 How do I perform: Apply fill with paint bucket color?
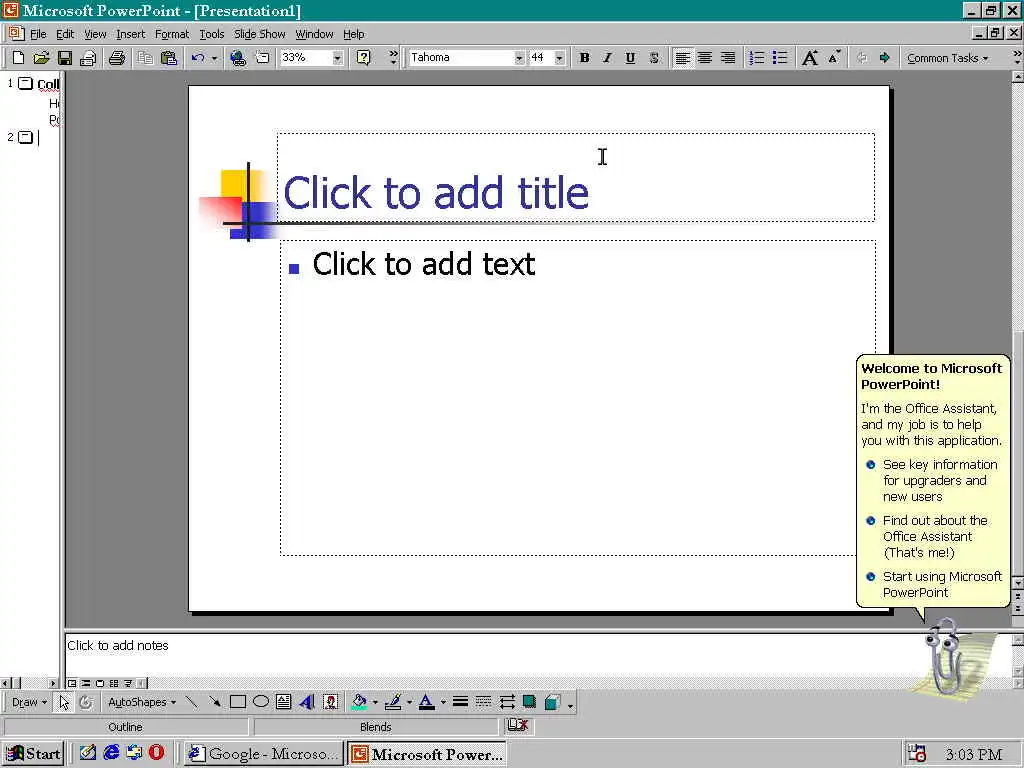coord(359,702)
